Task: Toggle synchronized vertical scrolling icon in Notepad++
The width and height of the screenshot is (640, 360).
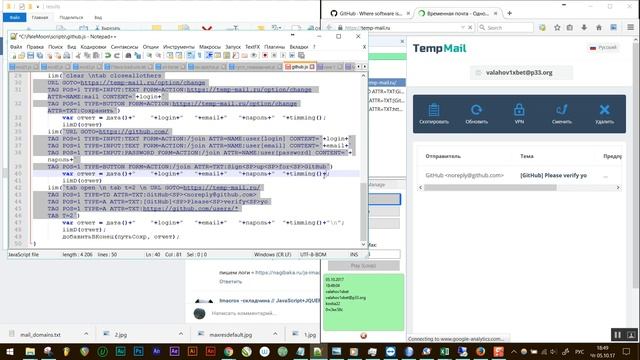Action: 169,56
